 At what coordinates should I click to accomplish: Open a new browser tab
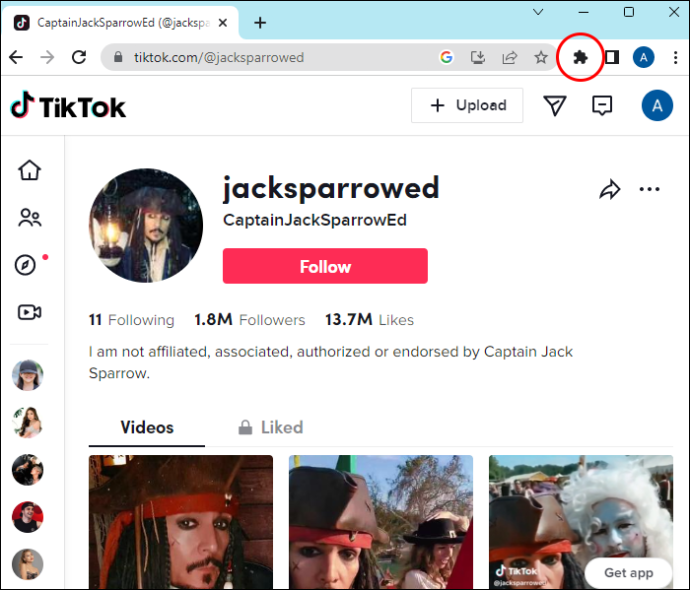click(260, 22)
